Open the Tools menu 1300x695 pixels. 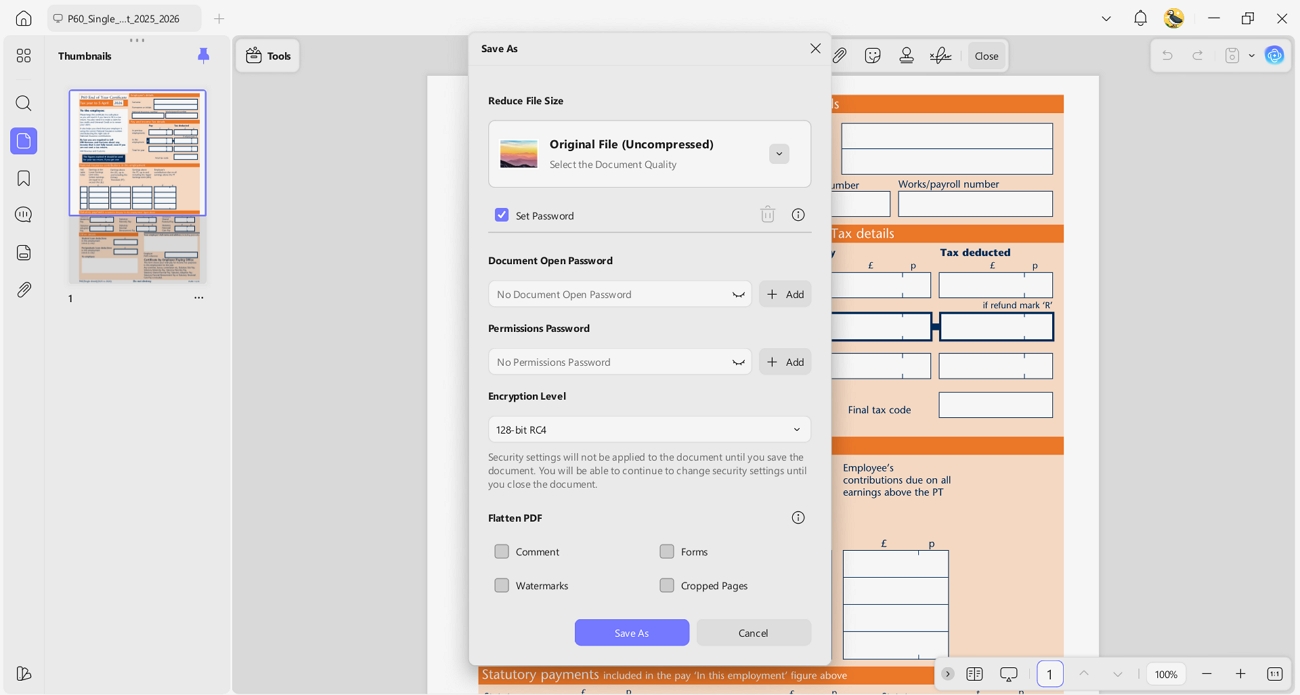click(268, 56)
